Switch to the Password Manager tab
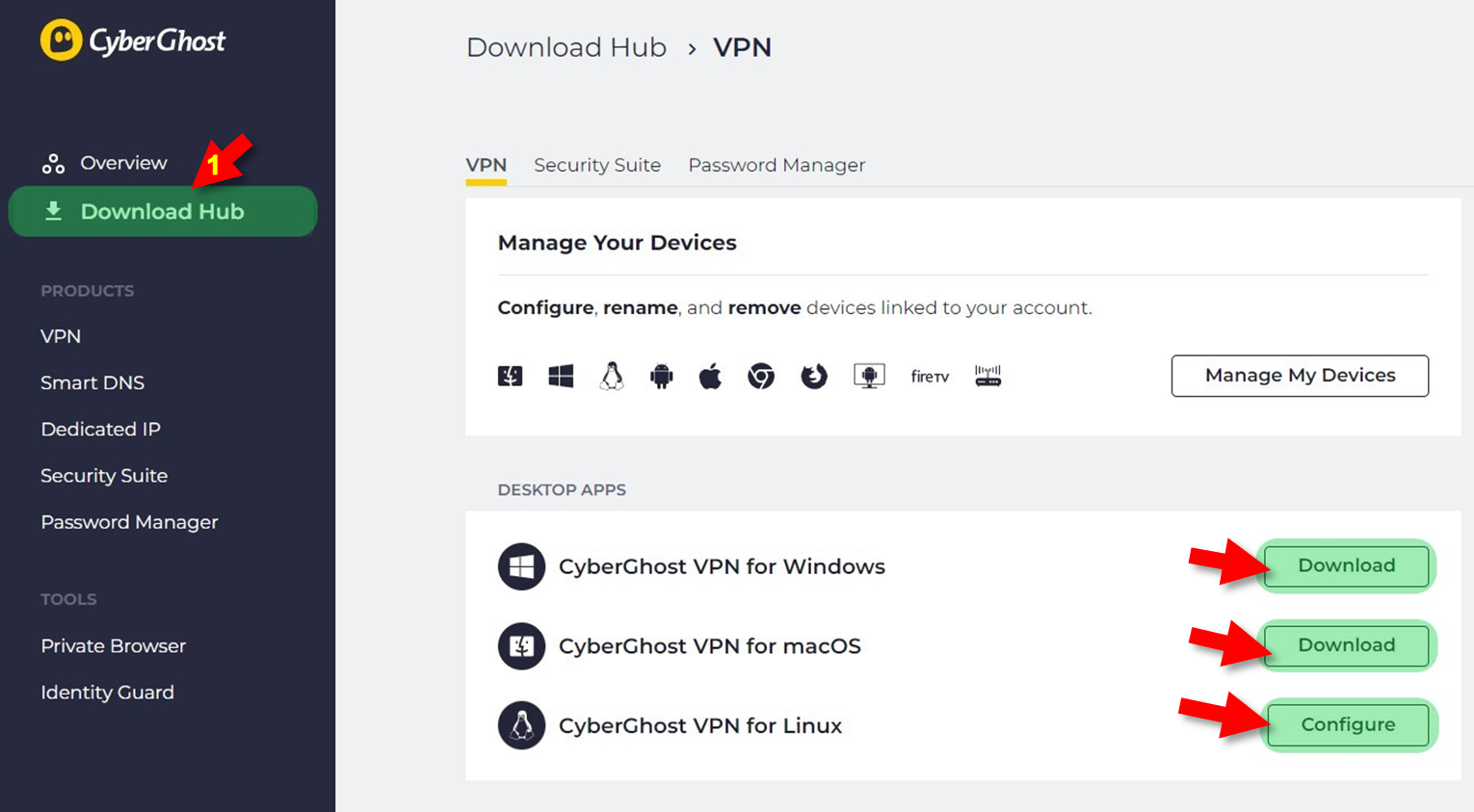The image size is (1474, 812). point(776,165)
